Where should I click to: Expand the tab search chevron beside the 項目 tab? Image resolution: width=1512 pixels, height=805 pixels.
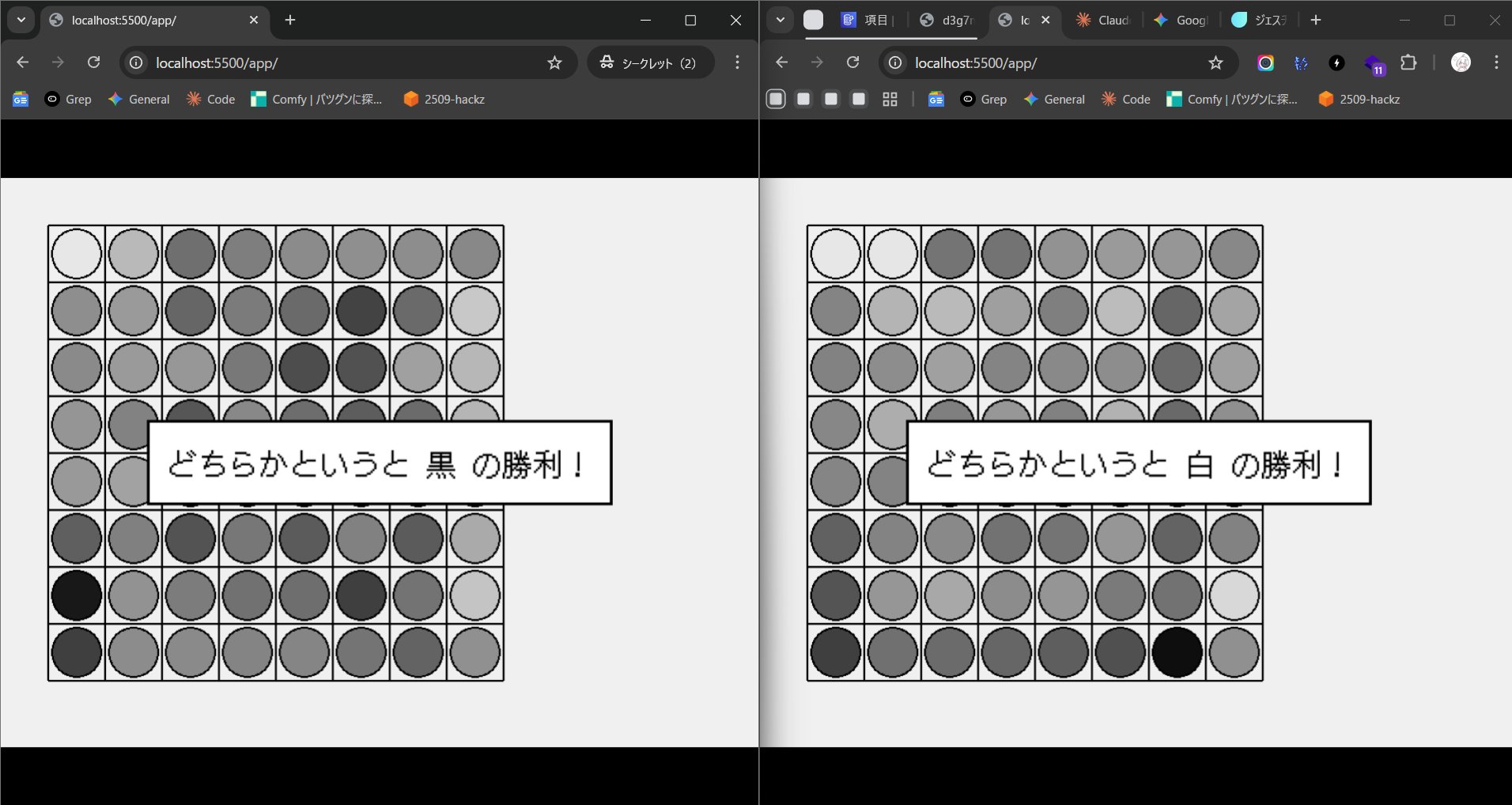[x=780, y=20]
